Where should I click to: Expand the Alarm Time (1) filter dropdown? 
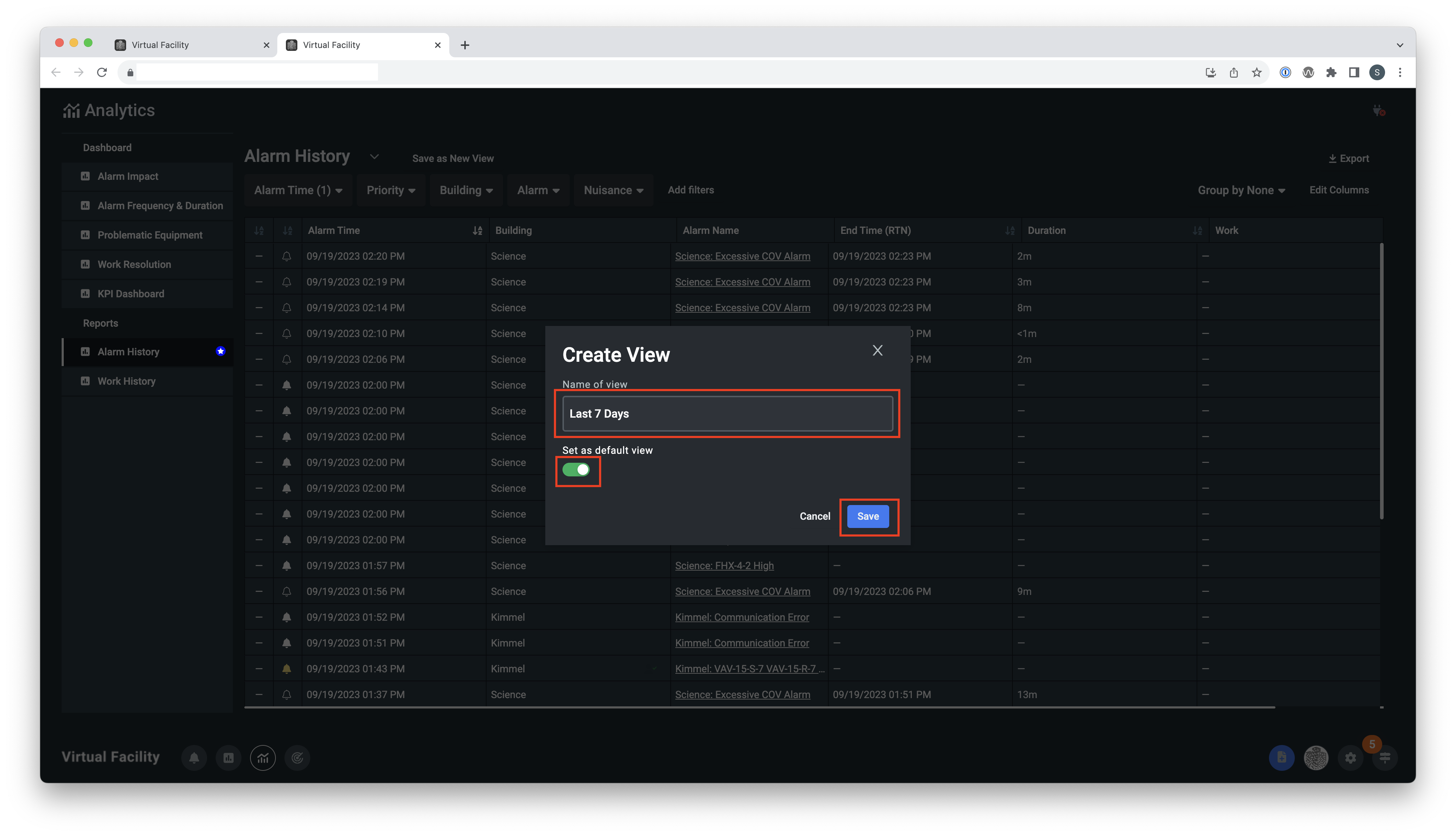click(298, 190)
